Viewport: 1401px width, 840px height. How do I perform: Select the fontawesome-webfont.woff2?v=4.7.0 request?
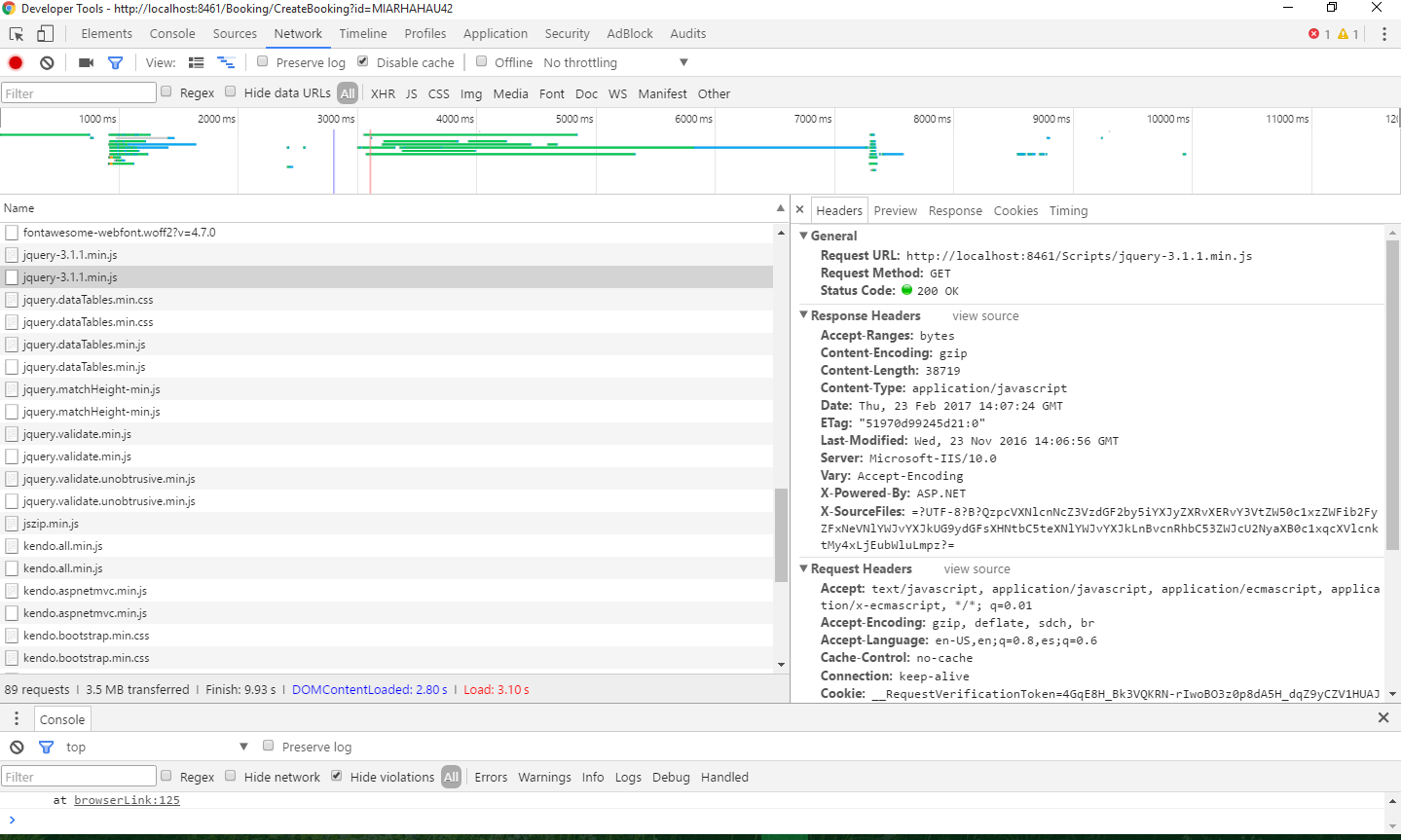tap(387, 233)
